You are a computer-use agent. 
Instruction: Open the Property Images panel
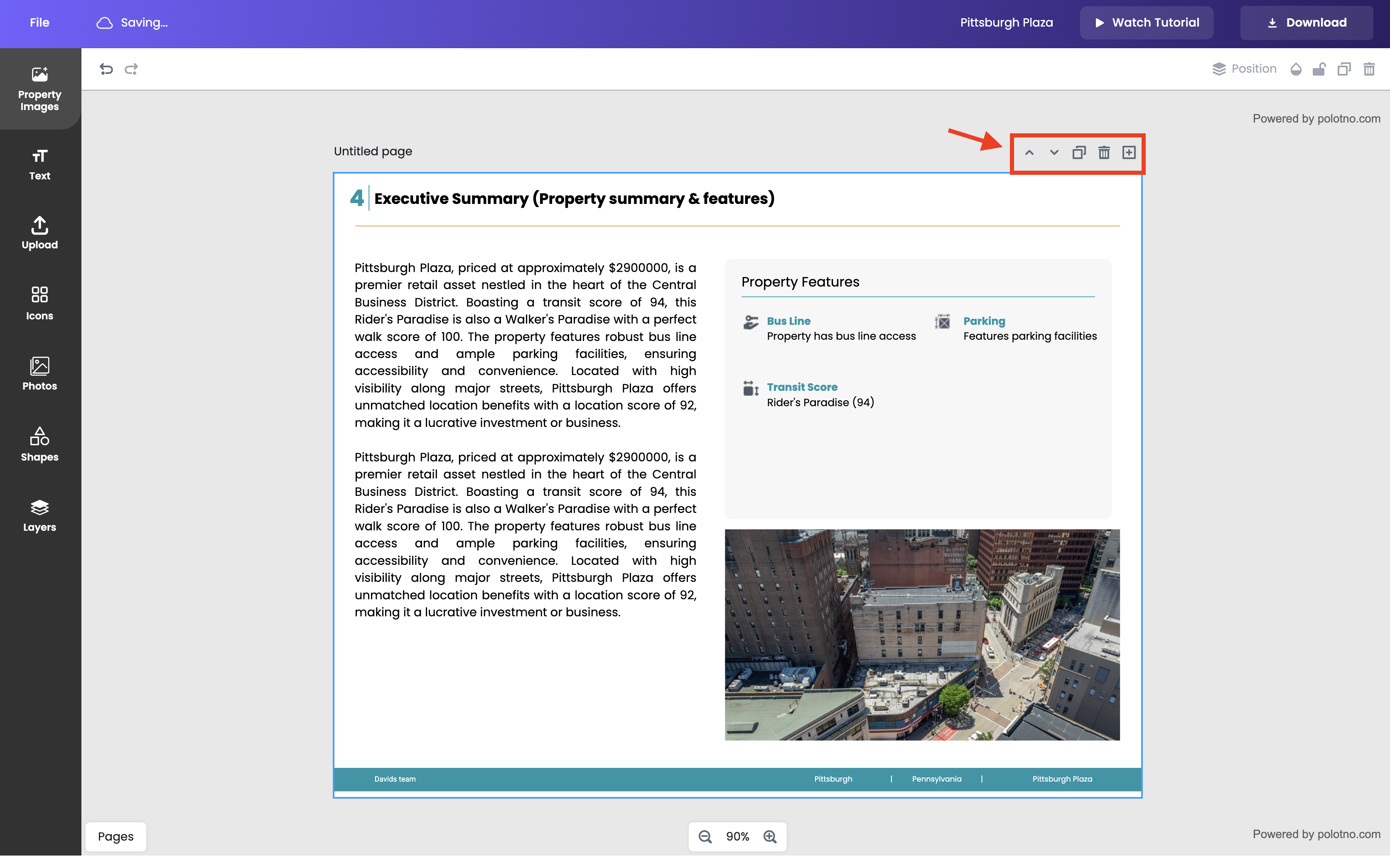pyautogui.click(x=39, y=89)
